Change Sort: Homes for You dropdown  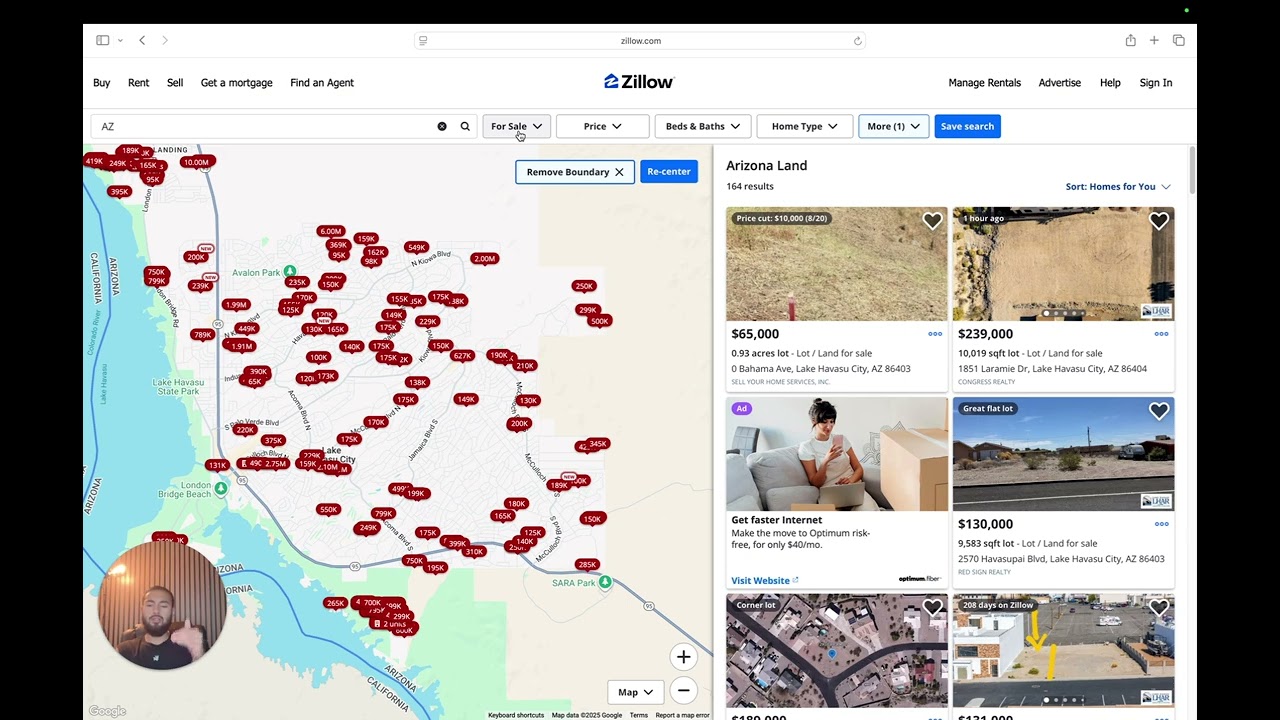pos(1118,186)
